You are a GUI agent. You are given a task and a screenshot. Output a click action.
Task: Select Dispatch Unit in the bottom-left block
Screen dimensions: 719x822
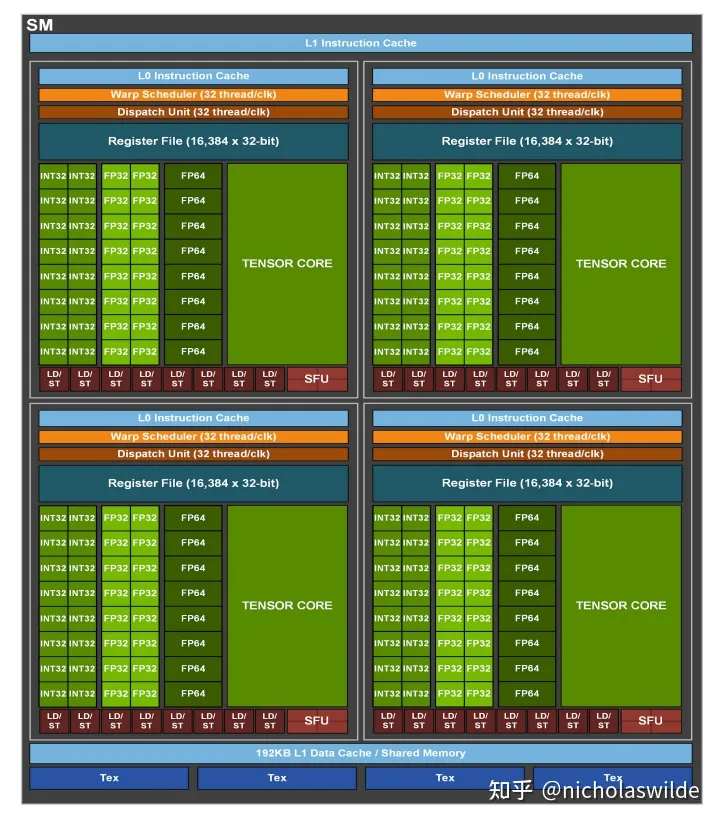pyautogui.click(x=193, y=453)
